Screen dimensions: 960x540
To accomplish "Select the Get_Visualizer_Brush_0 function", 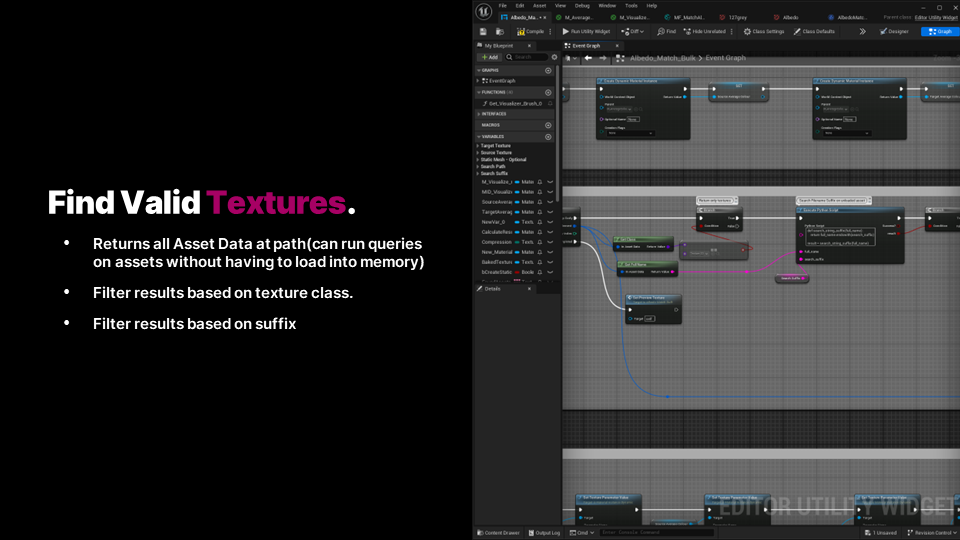I will (x=515, y=103).
